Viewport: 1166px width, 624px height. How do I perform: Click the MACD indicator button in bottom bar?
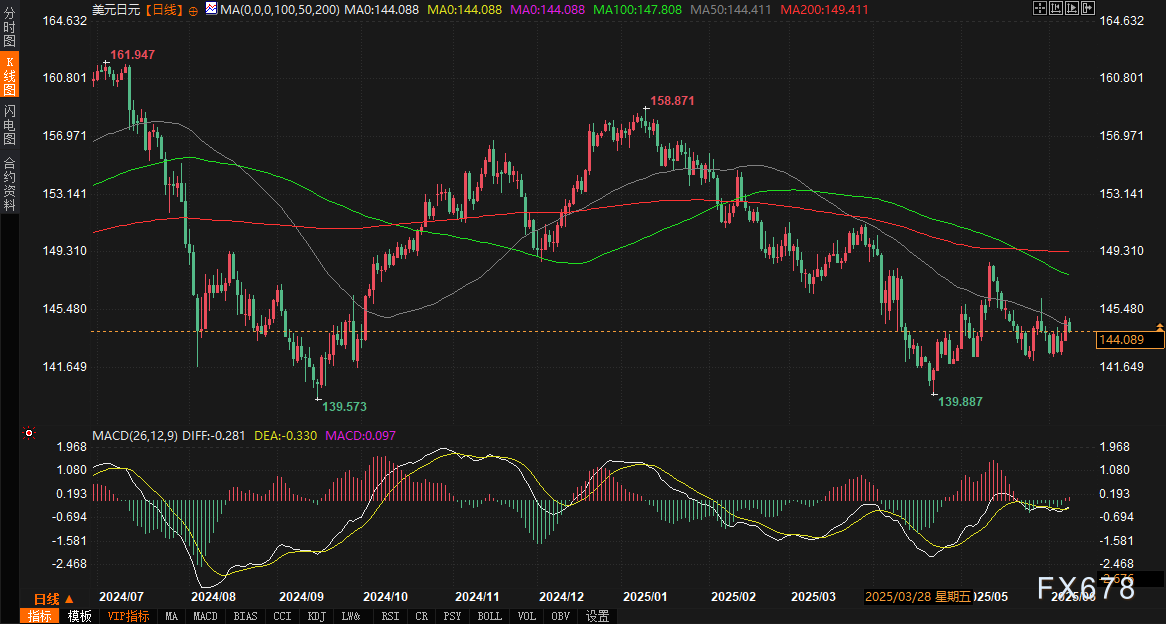pos(205,616)
